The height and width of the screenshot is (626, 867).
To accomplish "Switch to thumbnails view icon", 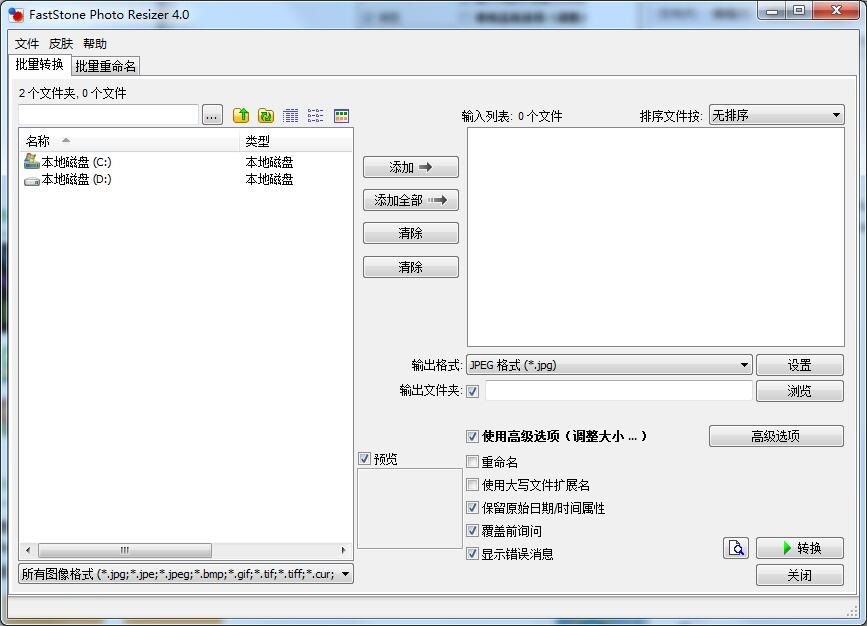I will (x=342, y=115).
